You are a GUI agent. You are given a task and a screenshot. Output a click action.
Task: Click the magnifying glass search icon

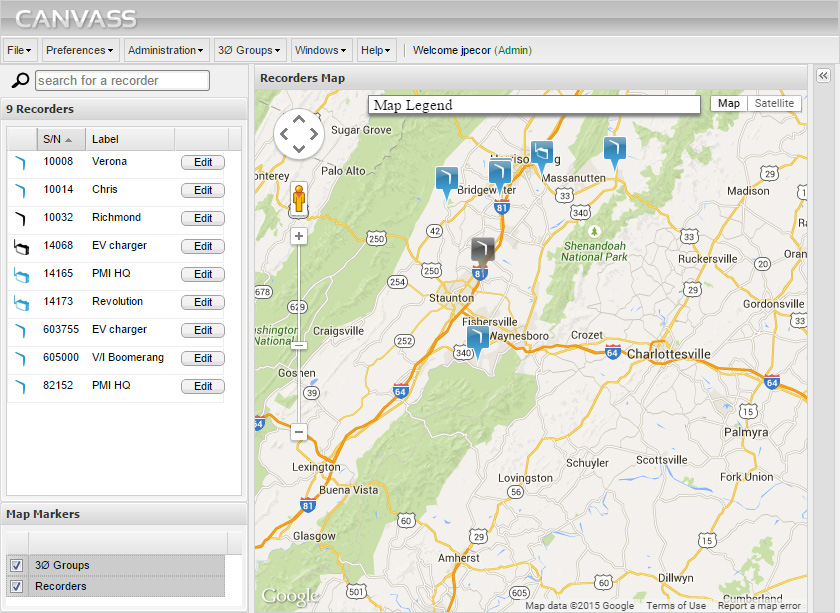pyautogui.click(x=19, y=80)
